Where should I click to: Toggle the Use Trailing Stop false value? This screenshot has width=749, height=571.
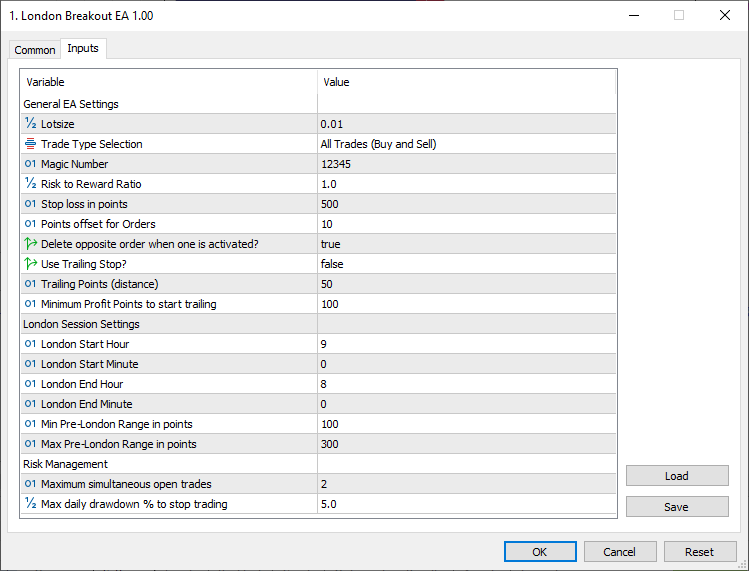pos(467,264)
